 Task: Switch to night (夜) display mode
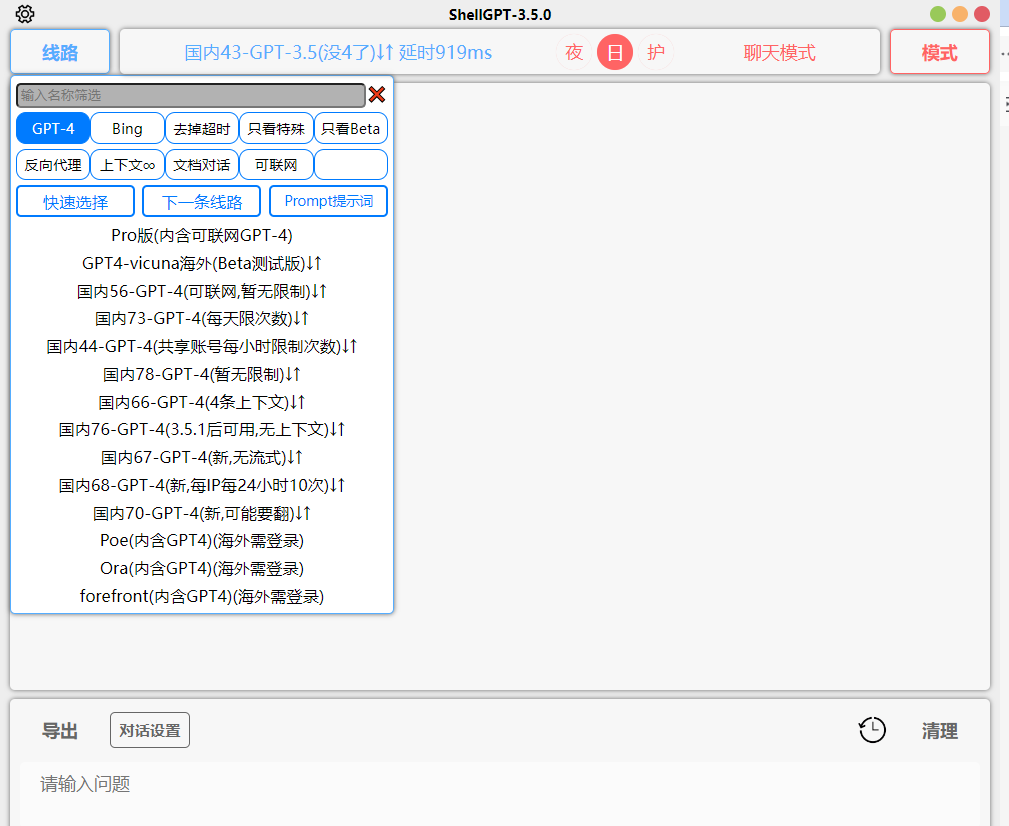574,52
